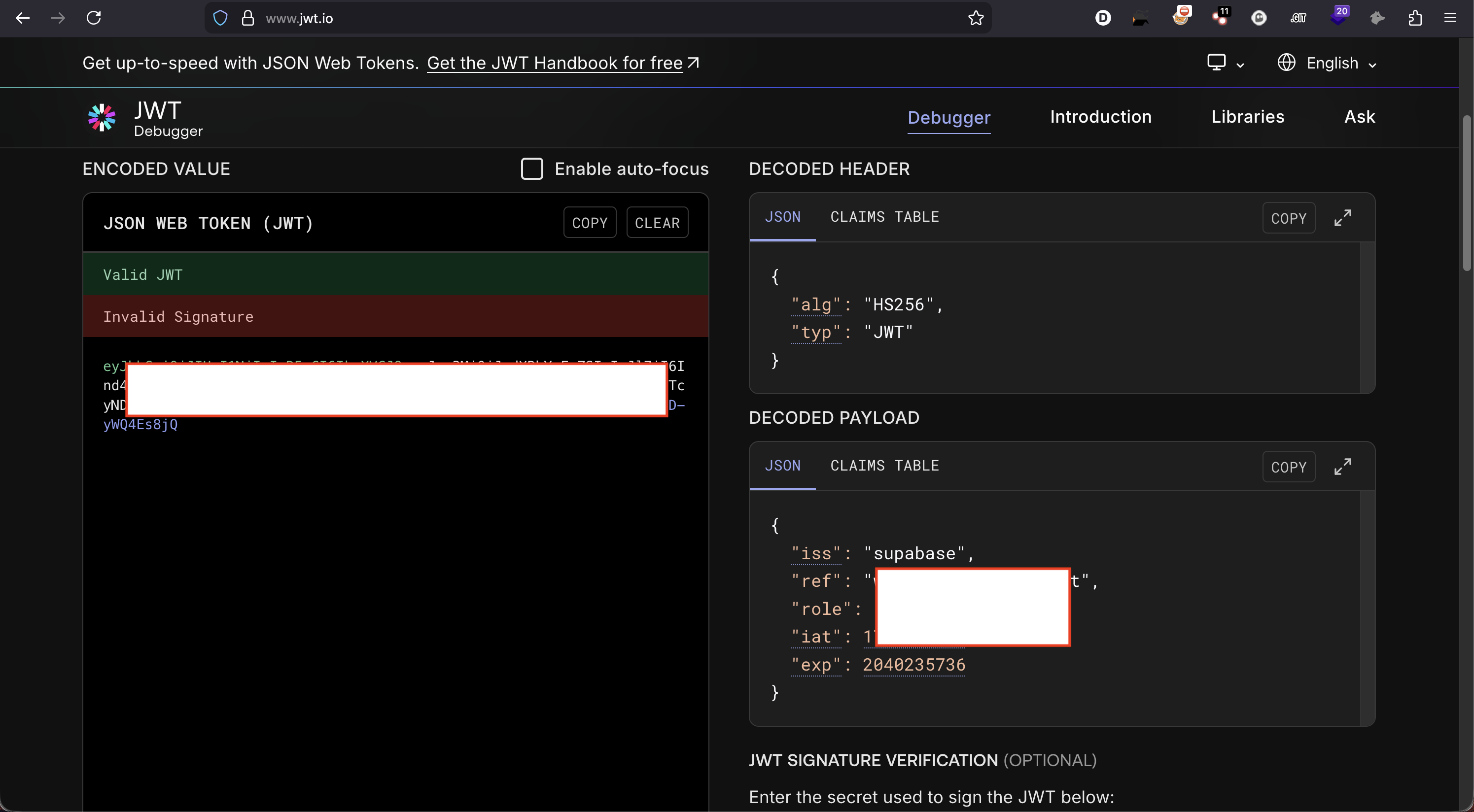Open the browser hamburger menu

(x=1450, y=18)
